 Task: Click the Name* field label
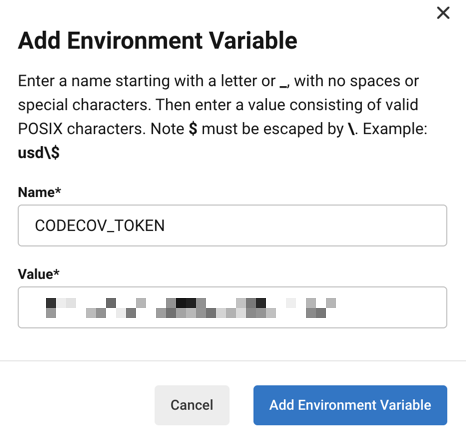point(39,192)
